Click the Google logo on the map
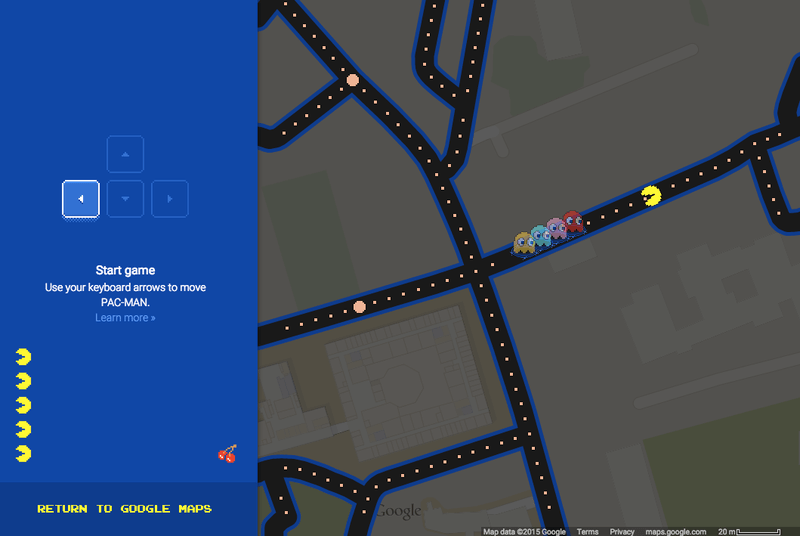The image size is (800, 536). click(x=398, y=512)
